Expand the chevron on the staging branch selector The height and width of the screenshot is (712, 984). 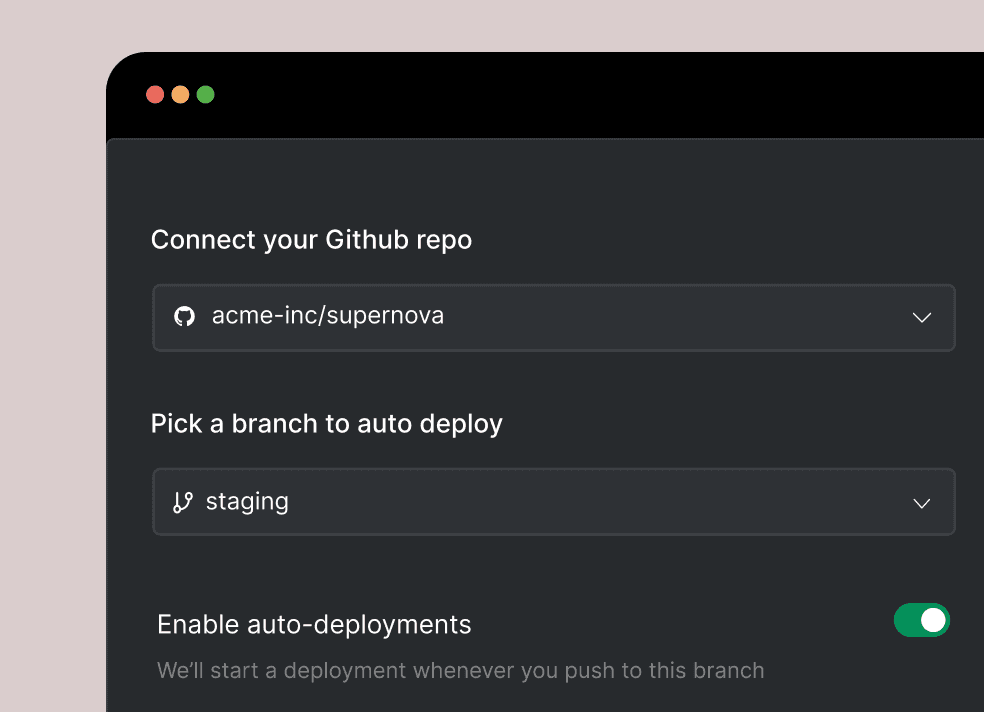921,503
